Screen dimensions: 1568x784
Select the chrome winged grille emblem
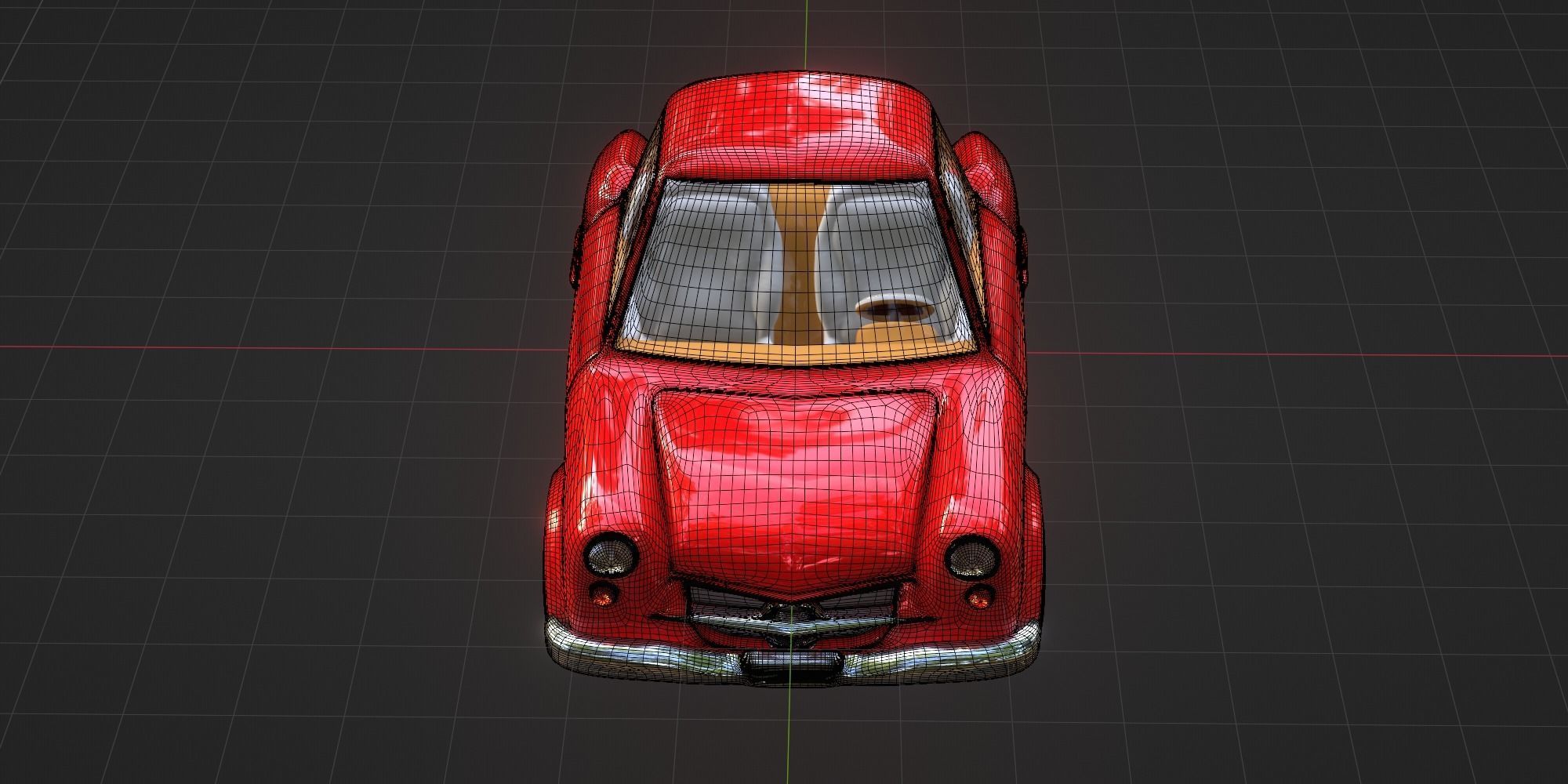[793, 621]
